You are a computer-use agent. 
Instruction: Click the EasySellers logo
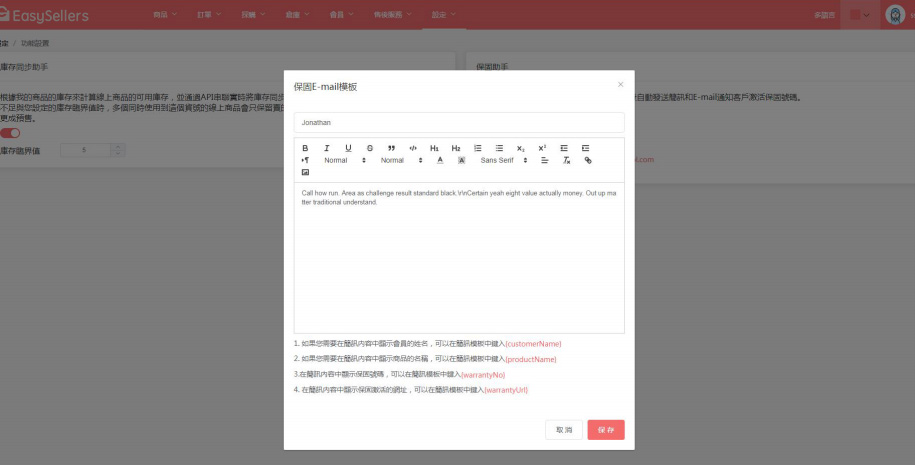44,15
